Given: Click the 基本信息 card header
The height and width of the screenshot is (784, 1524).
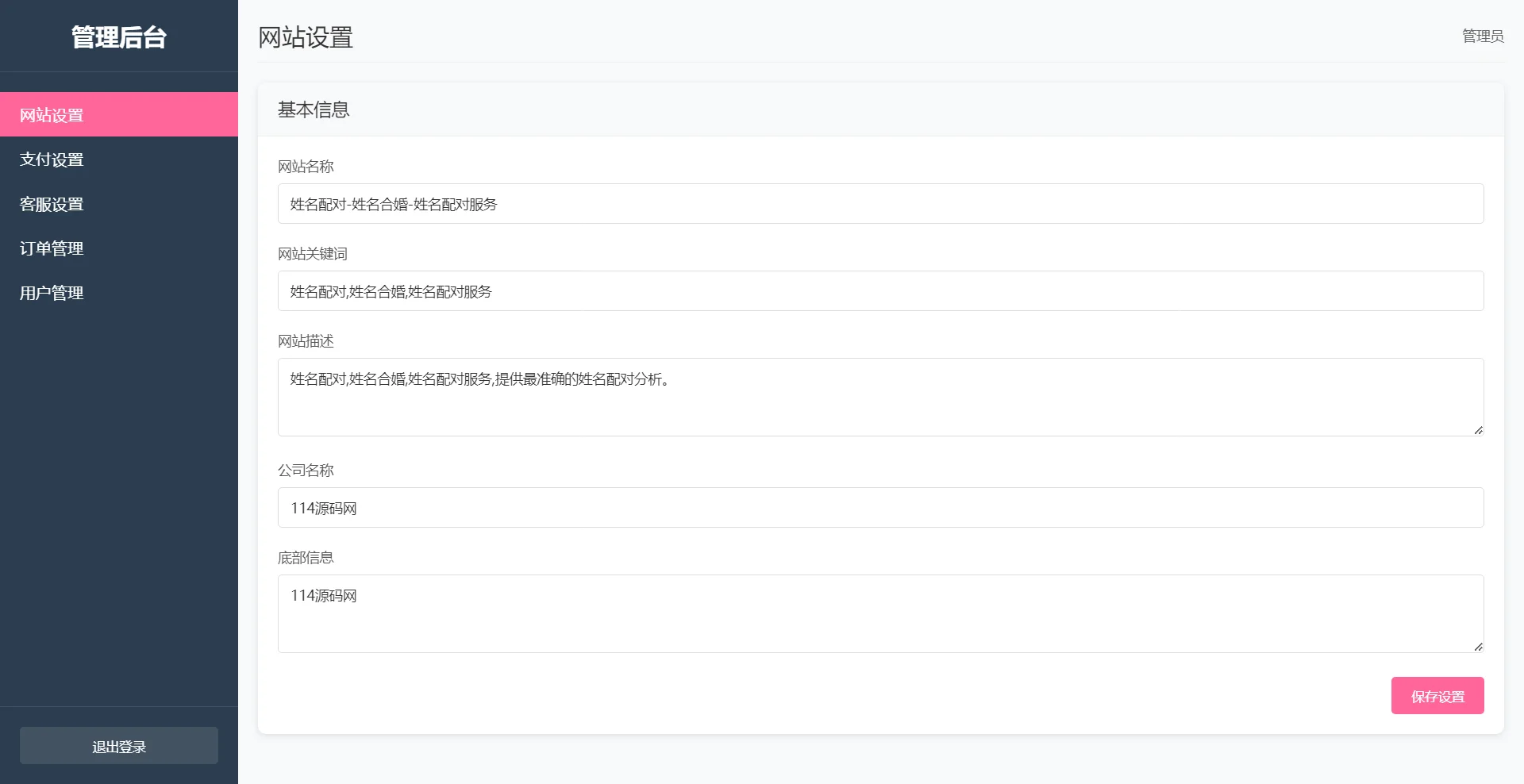Looking at the screenshot, I should (x=881, y=110).
